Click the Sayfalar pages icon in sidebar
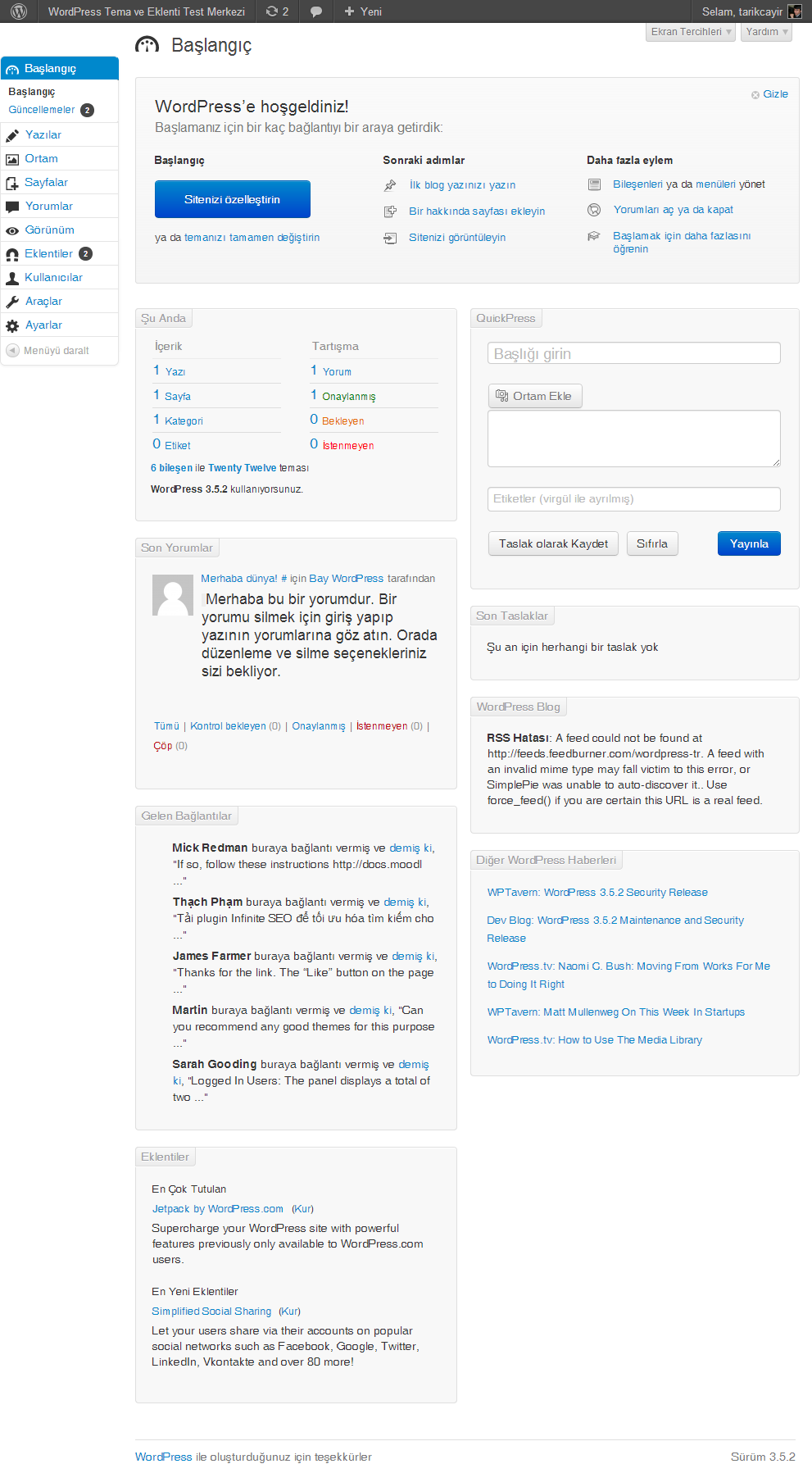The image size is (812, 1473). [12, 183]
